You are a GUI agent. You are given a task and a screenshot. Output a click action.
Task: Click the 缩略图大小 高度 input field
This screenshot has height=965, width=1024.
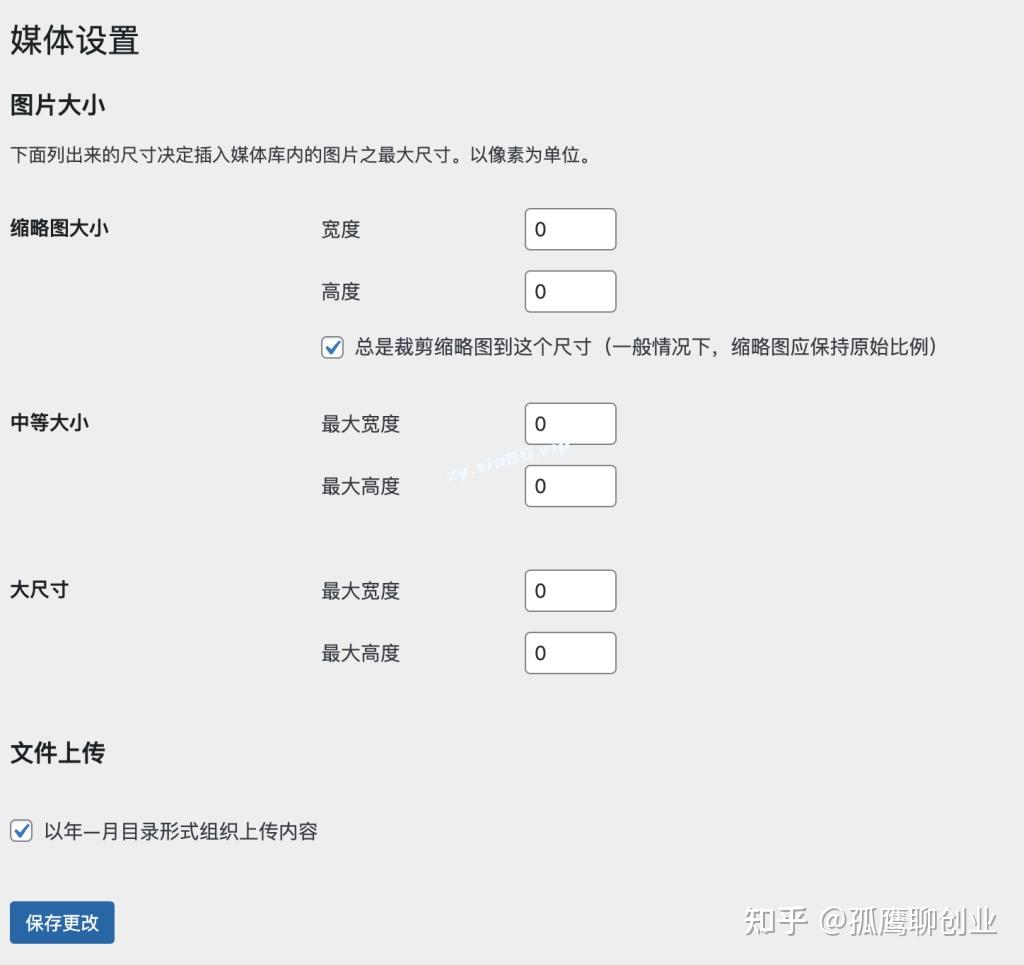click(x=570, y=291)
